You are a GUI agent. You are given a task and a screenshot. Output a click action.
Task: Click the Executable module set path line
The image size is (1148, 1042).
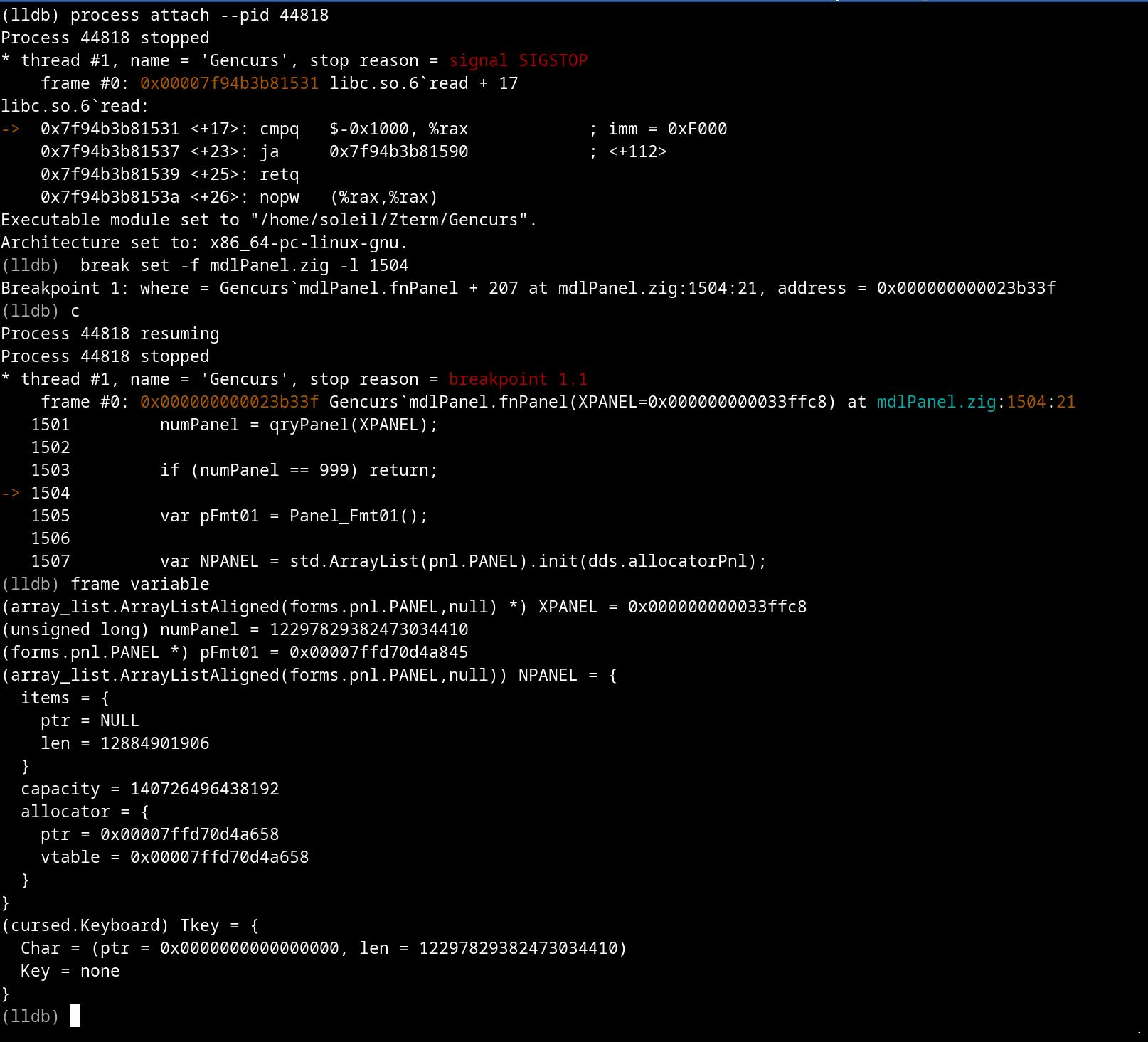(269, 220)
